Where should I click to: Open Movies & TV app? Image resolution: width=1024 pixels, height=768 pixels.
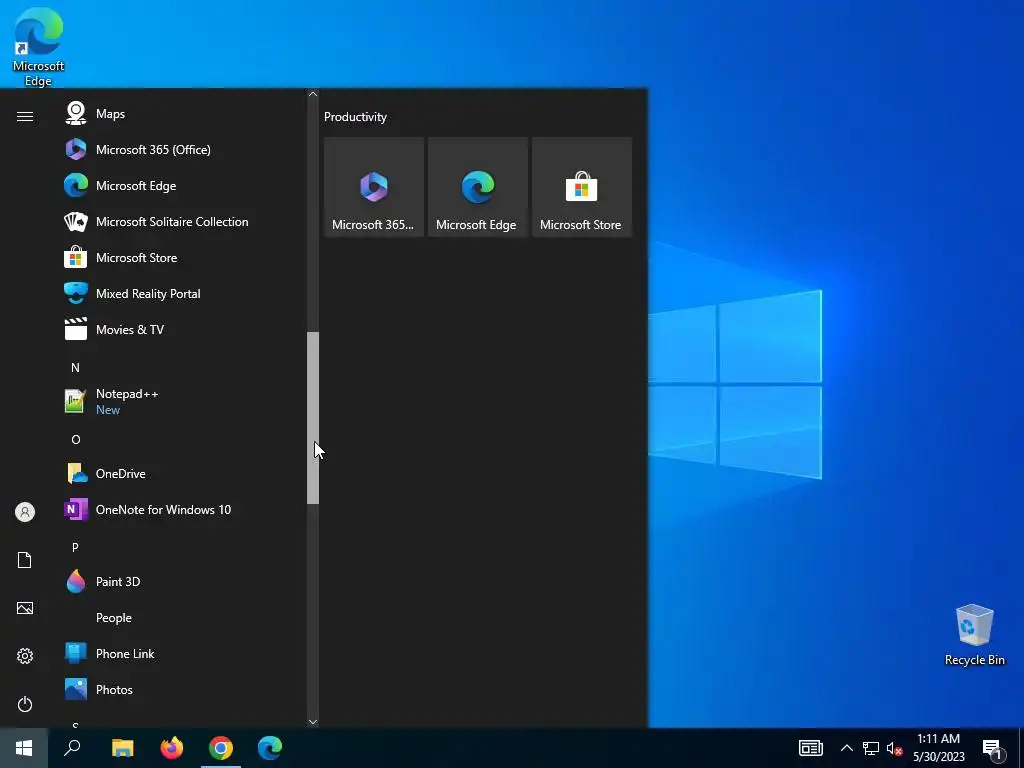183,329
